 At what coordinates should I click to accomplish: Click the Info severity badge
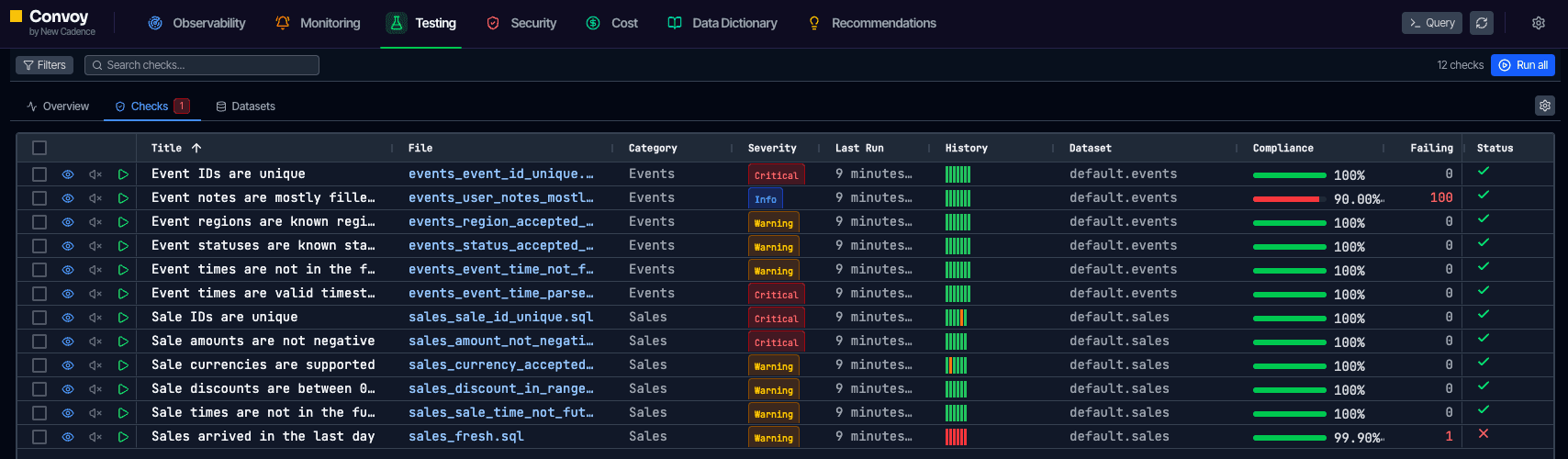pos(766,199)
